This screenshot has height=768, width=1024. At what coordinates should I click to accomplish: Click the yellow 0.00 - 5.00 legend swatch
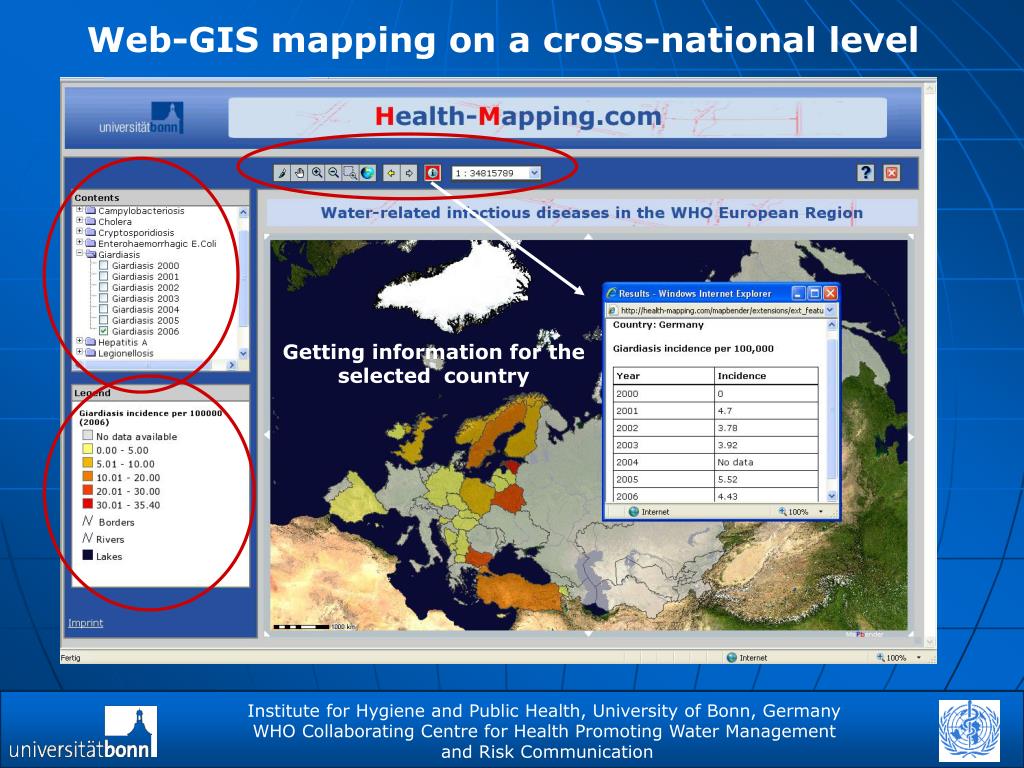pyautogui.click(x=88, y=449)
